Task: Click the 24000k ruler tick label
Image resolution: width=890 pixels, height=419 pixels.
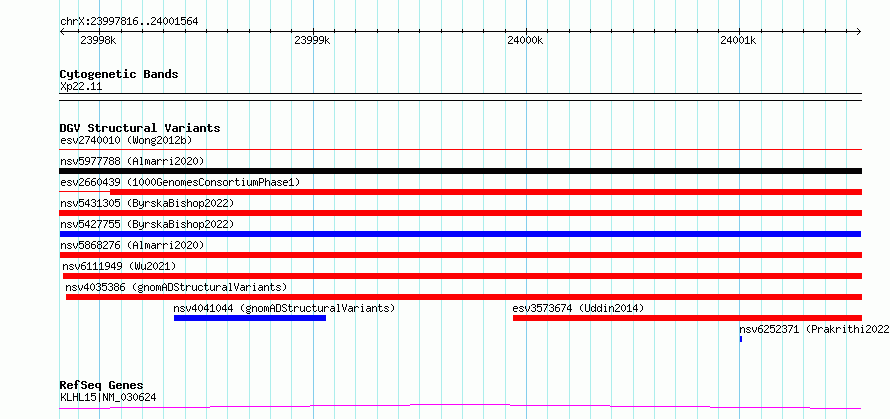Action: (x=526, y=40)
